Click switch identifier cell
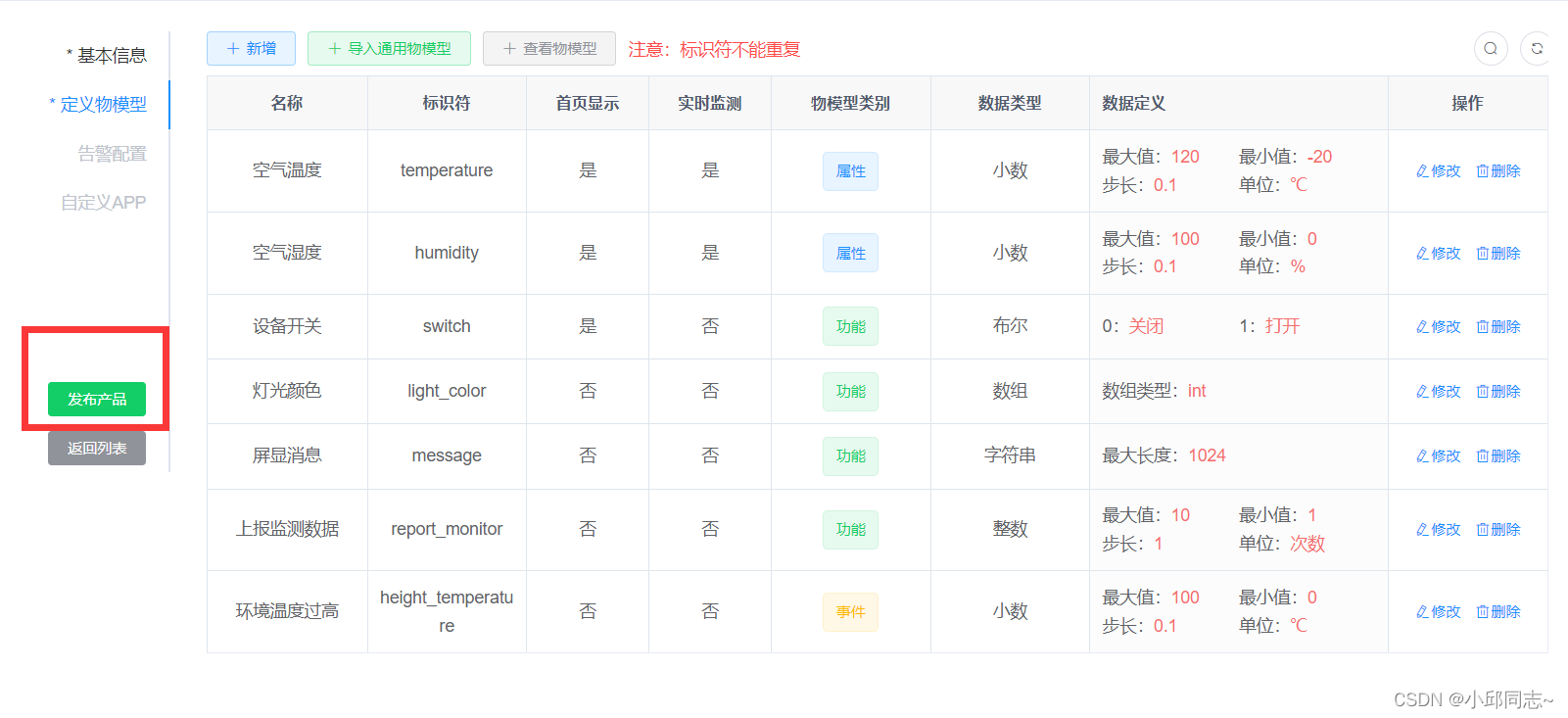 [447, 326]
